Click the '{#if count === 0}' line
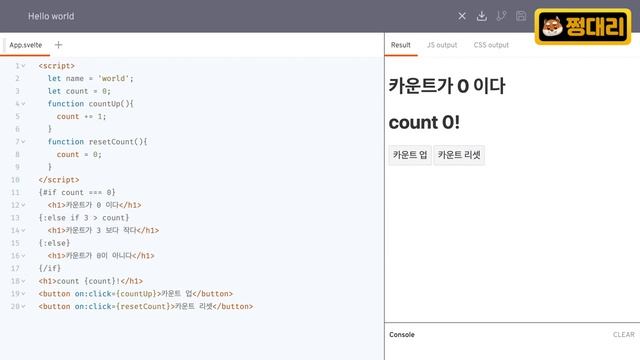The image size is (640, 360). click(x=77, y=192)
